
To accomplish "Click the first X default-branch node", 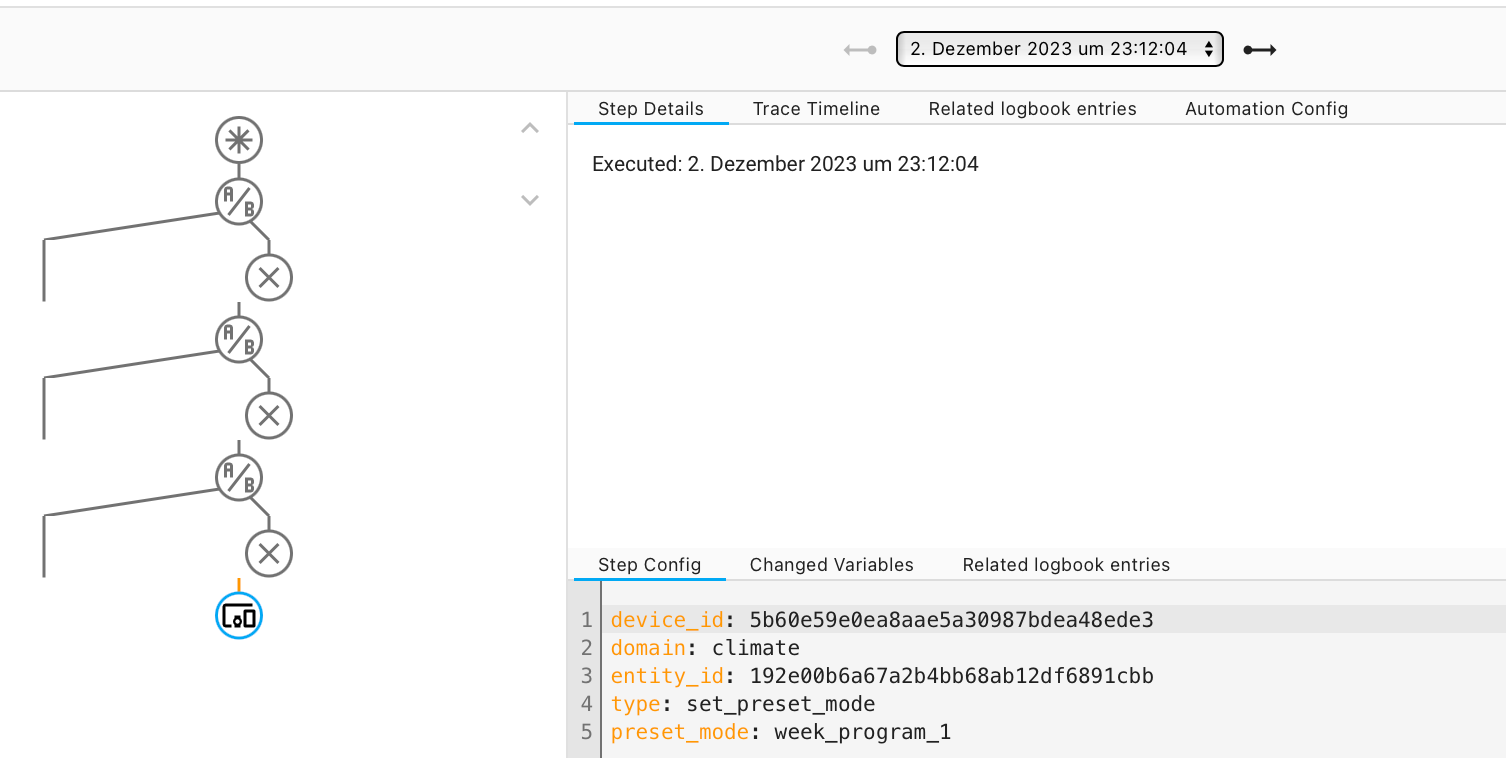I will tap(269, 278).
